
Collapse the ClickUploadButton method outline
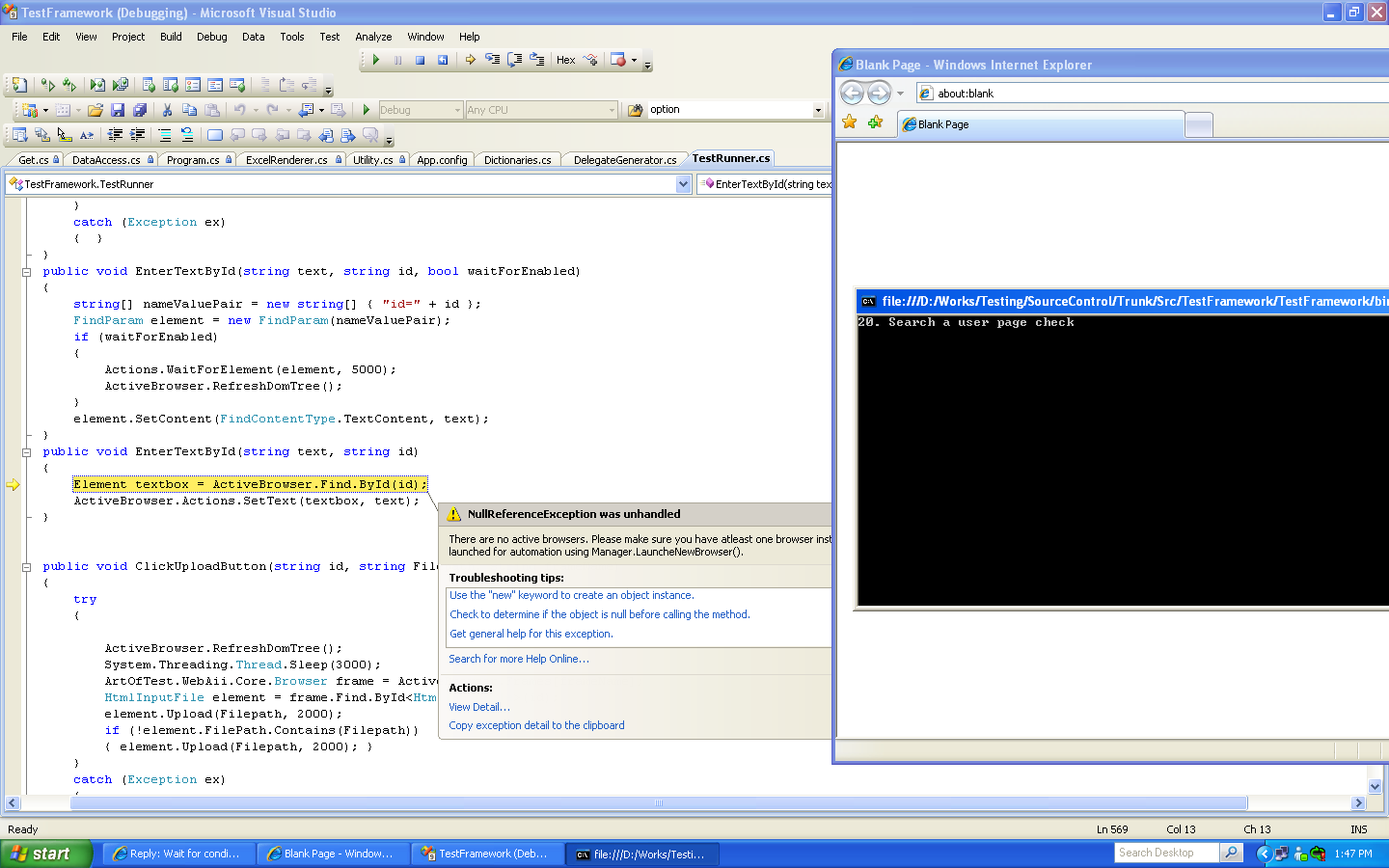pyautogui.click(x=26, y=567)
